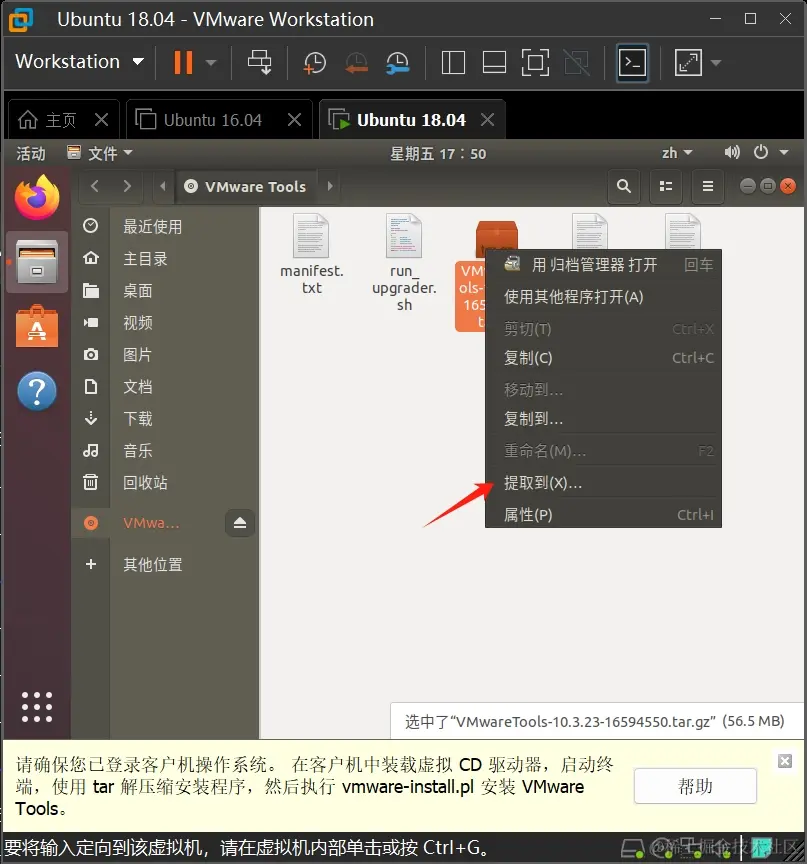Select the run_upgrader.sh file
This screenshot has width=807, height=864.
coord(404,263)
